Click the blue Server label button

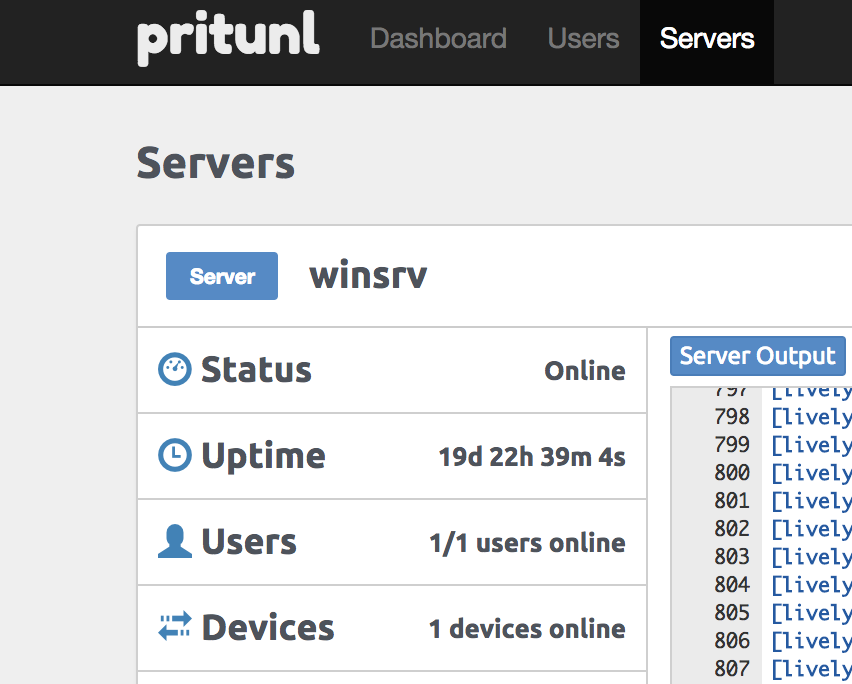click(x=222, y=276)
